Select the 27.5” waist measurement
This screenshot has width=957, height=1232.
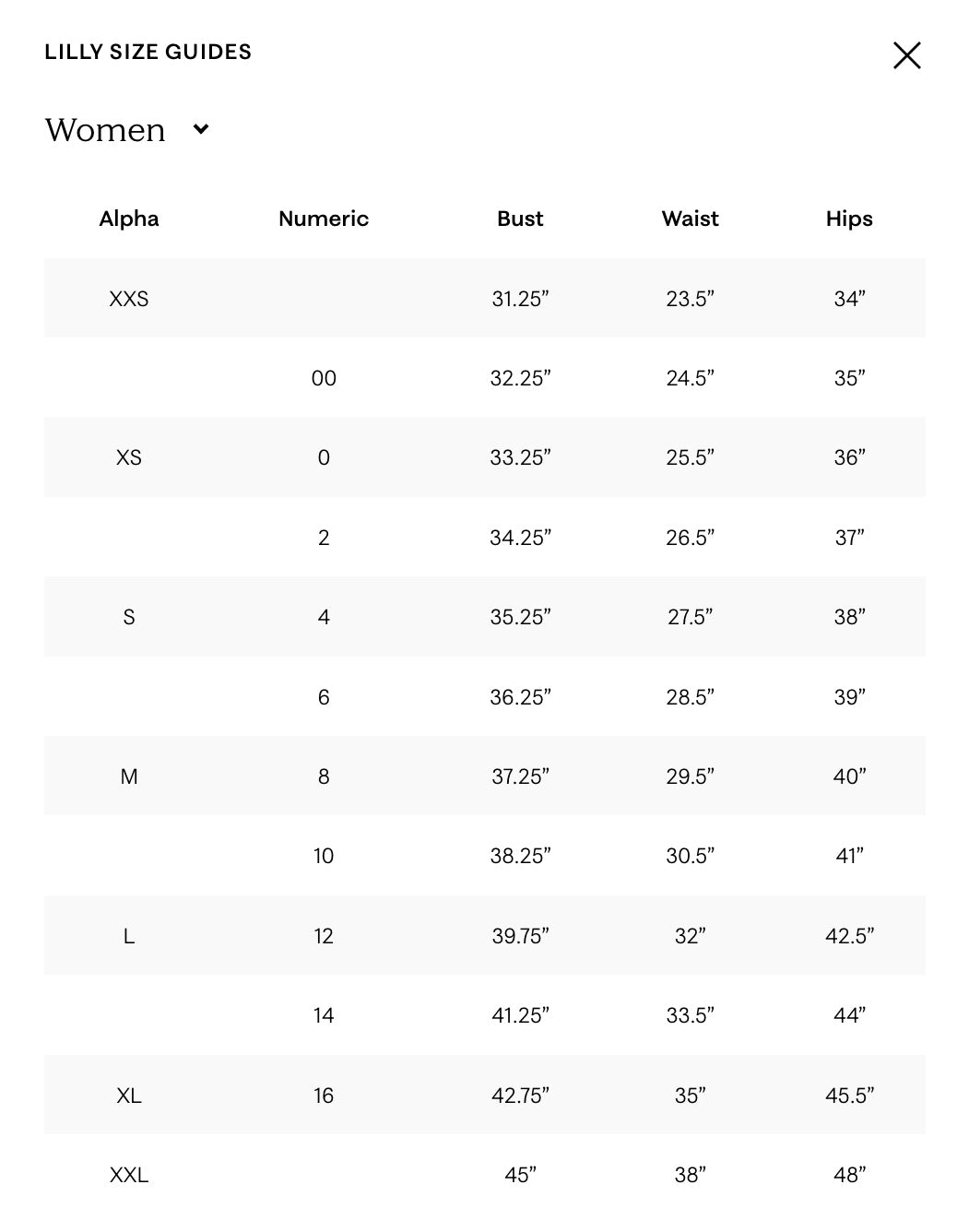(x=690, y=617)
